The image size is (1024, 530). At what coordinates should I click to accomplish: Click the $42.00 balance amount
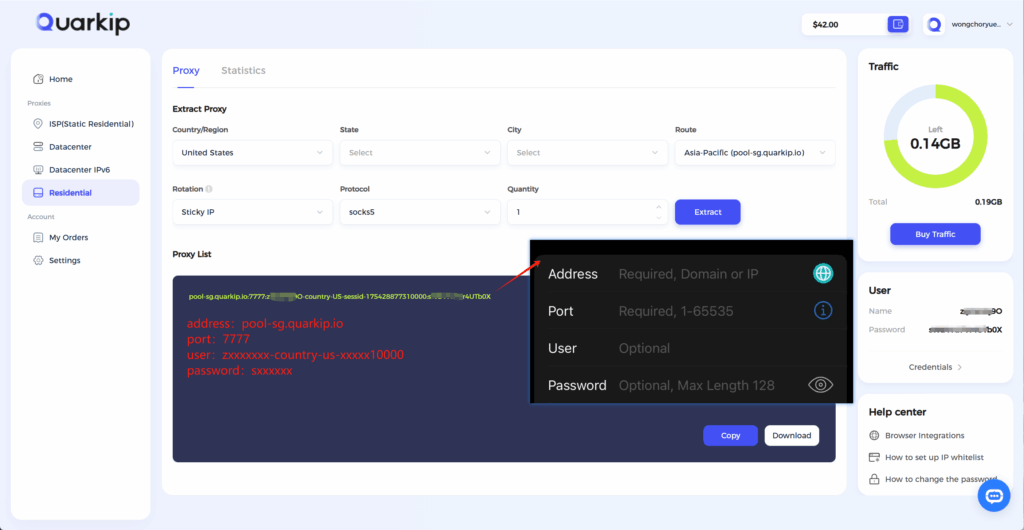pos(825,25)
